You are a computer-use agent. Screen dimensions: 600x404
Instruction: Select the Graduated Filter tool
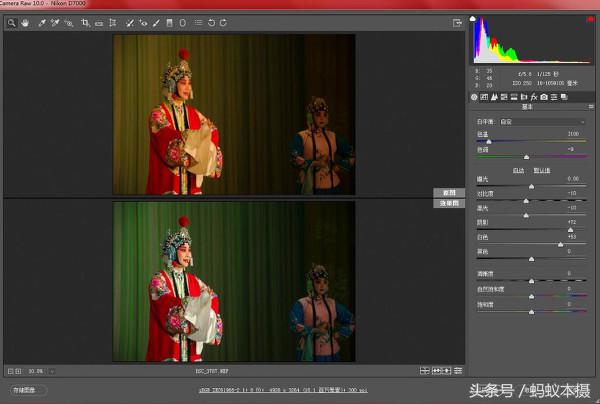[x=170, y=23]
